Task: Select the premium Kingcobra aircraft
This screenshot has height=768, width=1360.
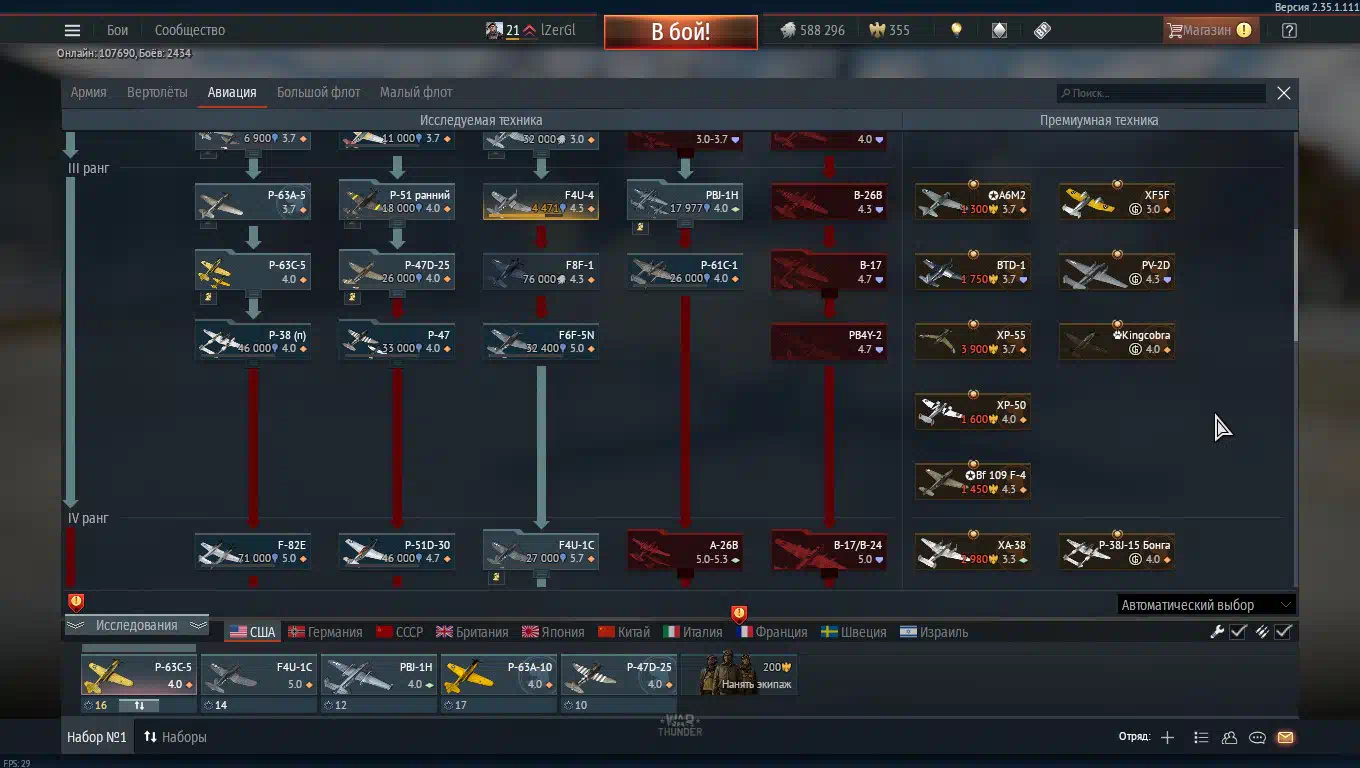Action: click(1117, 342)
